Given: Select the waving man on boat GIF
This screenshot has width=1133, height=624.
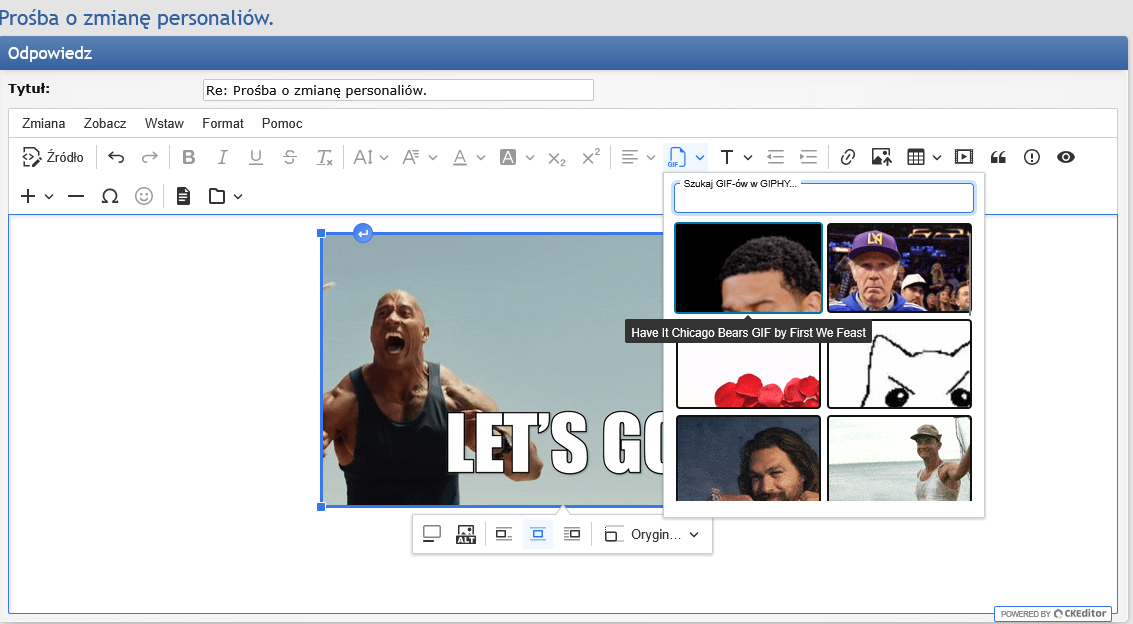Looking at the screenshot, I should pyautogui.click(x=899, y=458).
